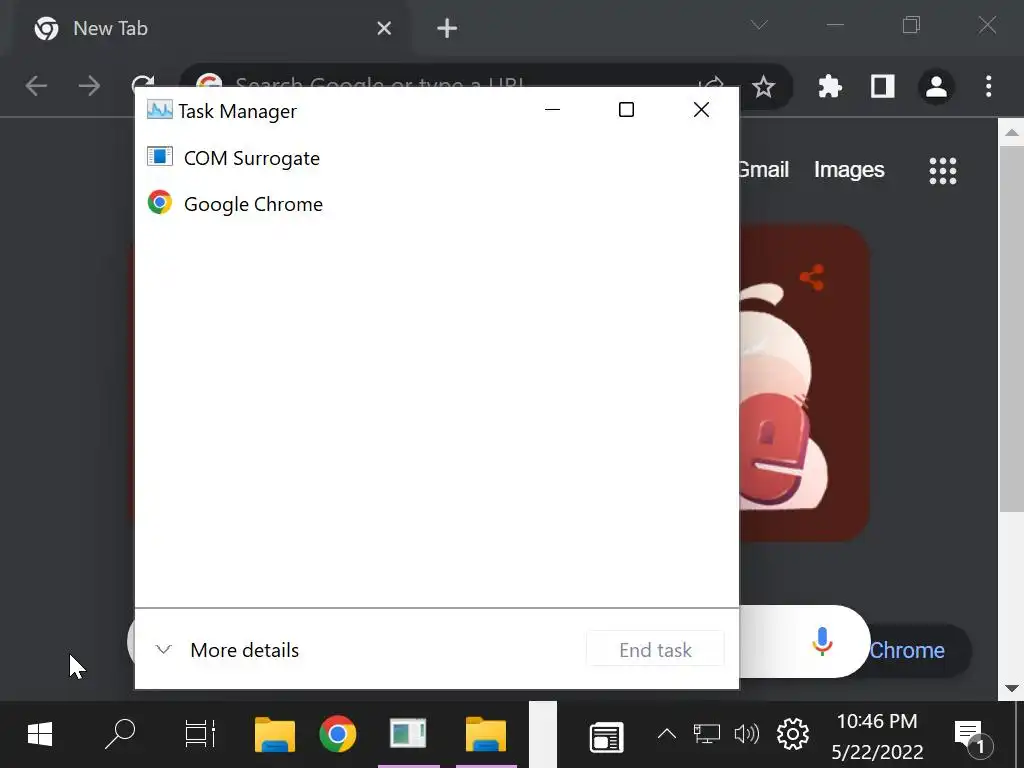Viewport: 1024px width, 768px height.
Task: Click the COM Surrogate process icon
Action: 159,157
